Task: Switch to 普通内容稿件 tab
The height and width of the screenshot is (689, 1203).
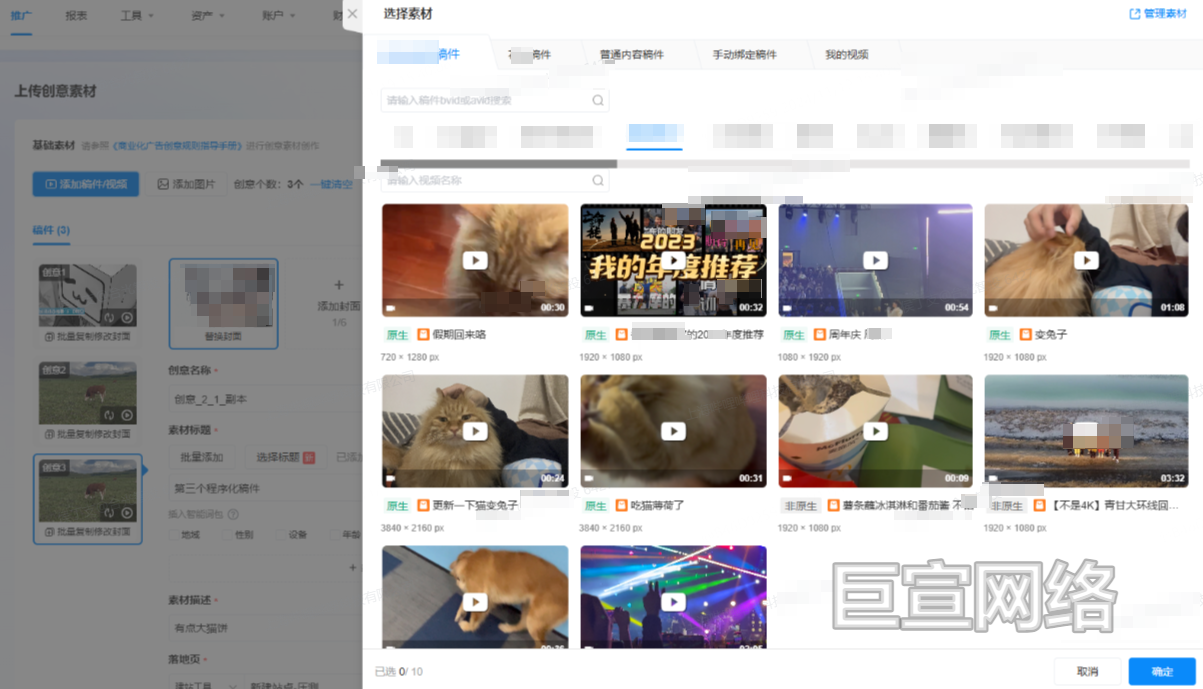Action: [x=632, y=55]
